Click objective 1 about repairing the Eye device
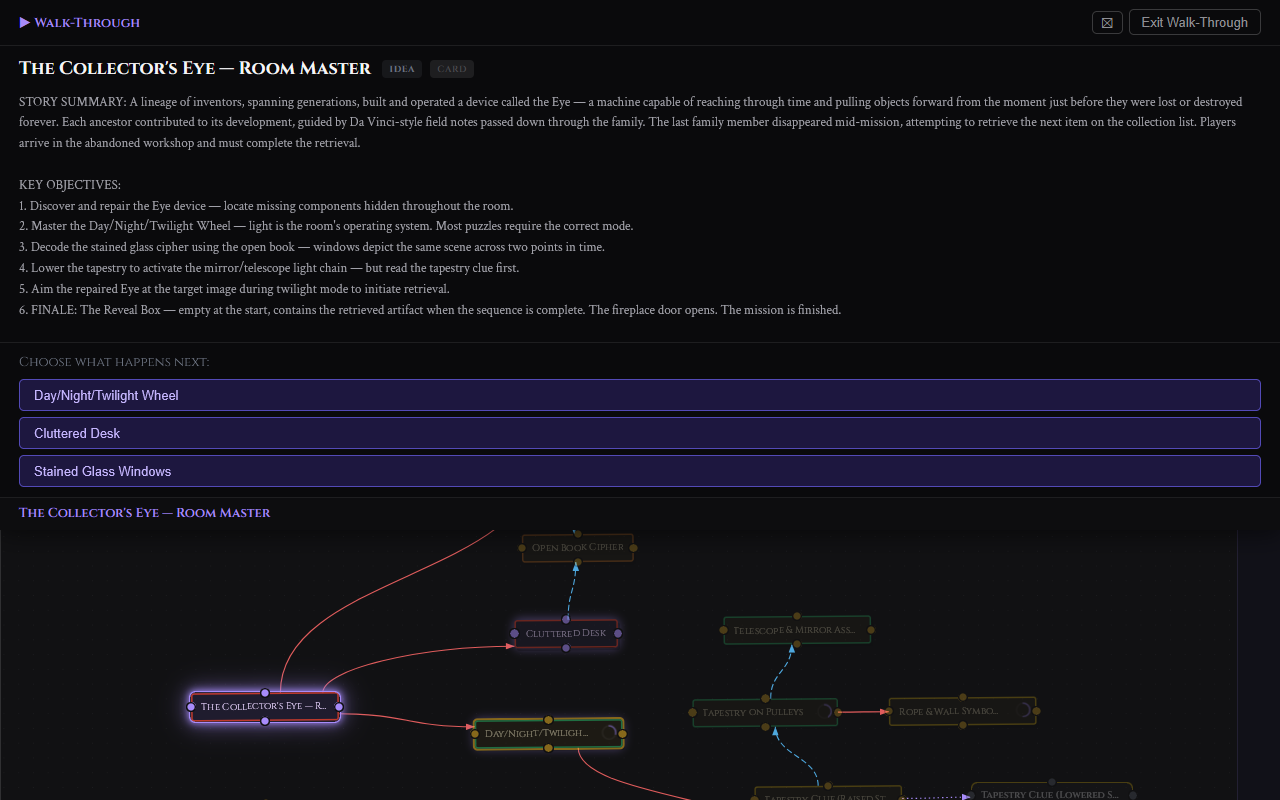 click(266, 206)
